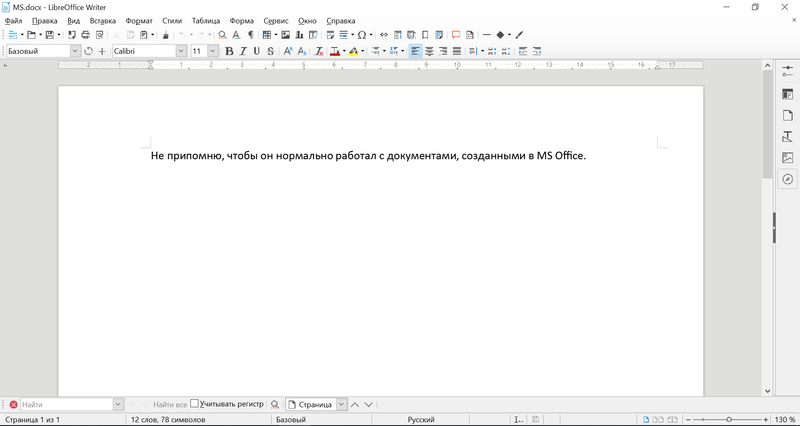This screenshot has width=800, height=426.
Task: Expand the paragraph style 'Базовый' dropdown
Action: click(x=75, y=51)
